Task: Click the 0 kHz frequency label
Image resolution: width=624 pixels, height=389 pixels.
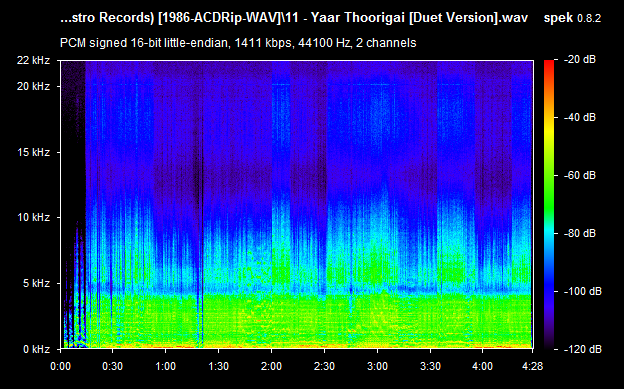Action: pos(36,349)
